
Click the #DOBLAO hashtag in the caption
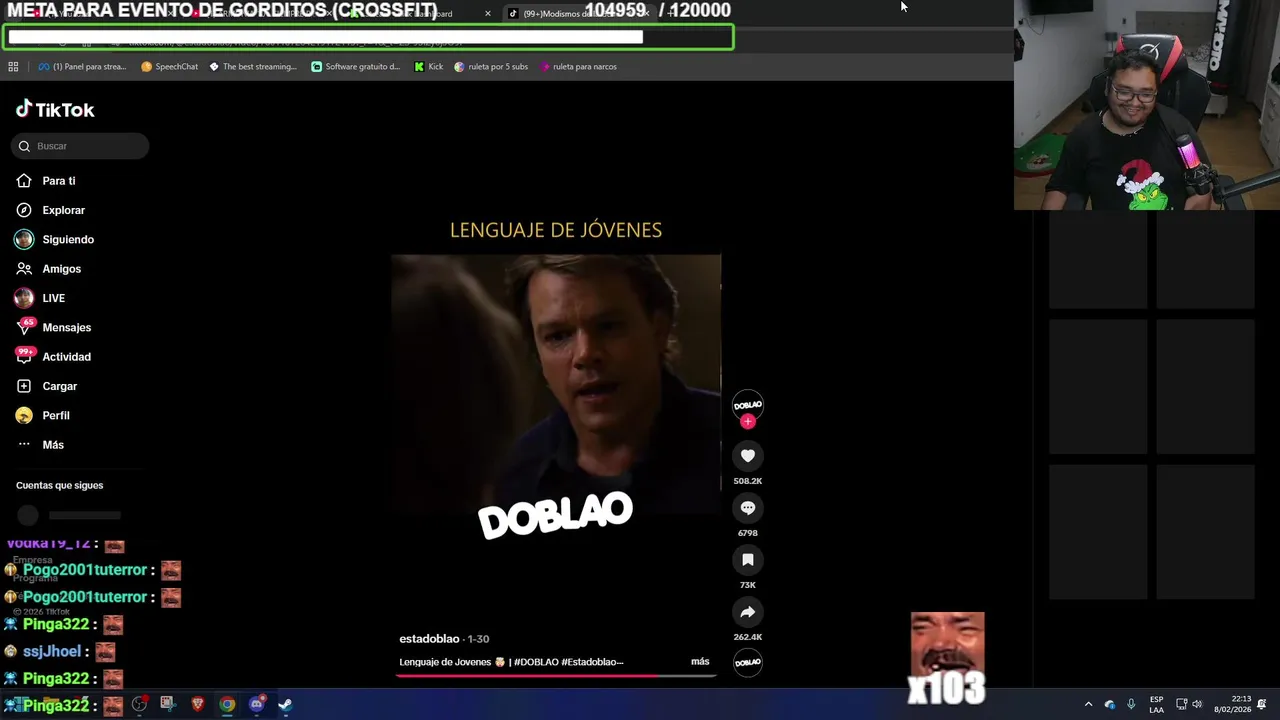click(x=535, y=662)
